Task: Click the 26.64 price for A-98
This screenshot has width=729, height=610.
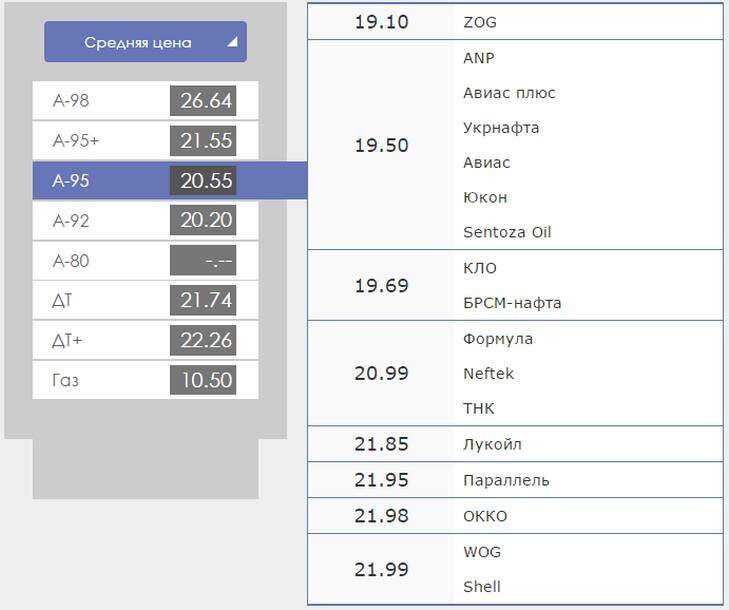Action: 206,101
